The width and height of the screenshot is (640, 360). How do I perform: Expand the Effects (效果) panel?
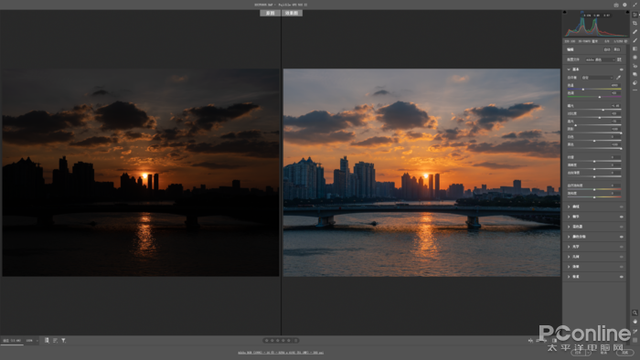[569, 267]
